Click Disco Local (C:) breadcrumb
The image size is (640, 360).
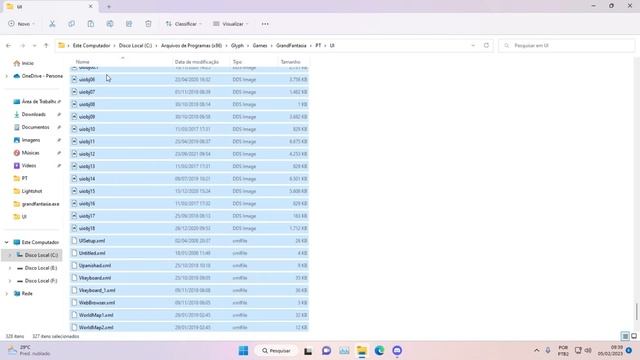pos(135,46)
